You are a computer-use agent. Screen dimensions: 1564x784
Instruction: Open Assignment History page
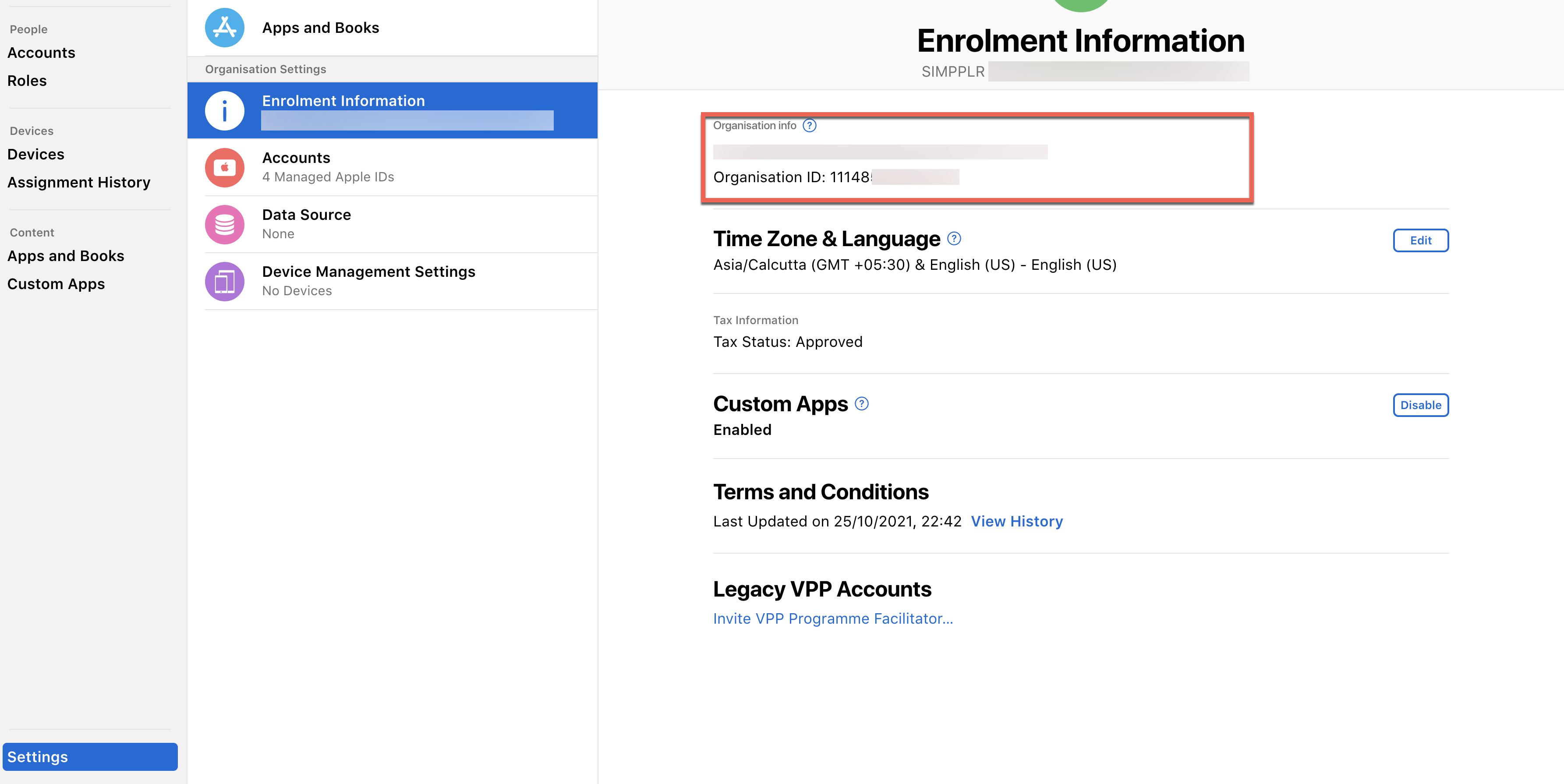pos(79,181)
